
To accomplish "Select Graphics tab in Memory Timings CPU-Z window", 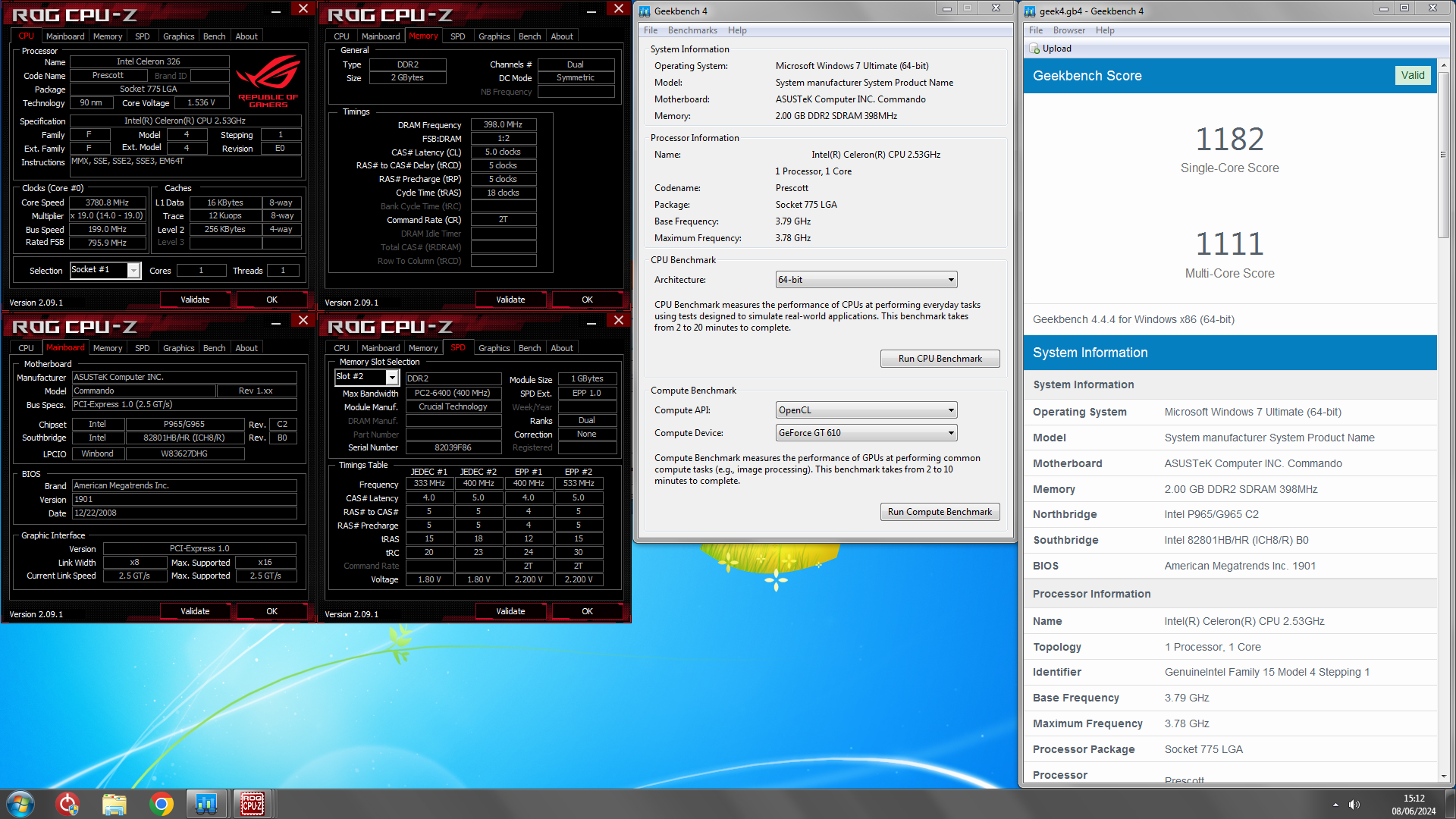I will coord(494,36).
